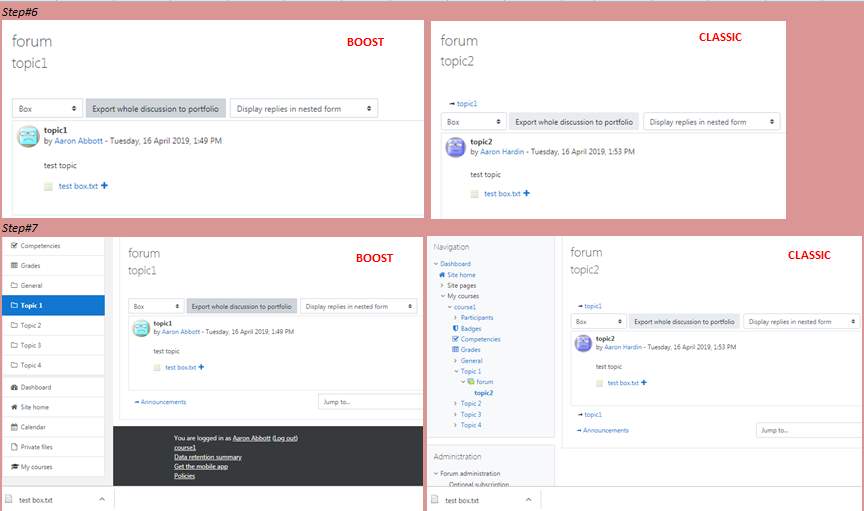The width and height of the screenshot is (864, 511).
Task: Click Topic 2 folder icon in Boost sidebar
Action: pyautogui.click(x=14, y=325)
